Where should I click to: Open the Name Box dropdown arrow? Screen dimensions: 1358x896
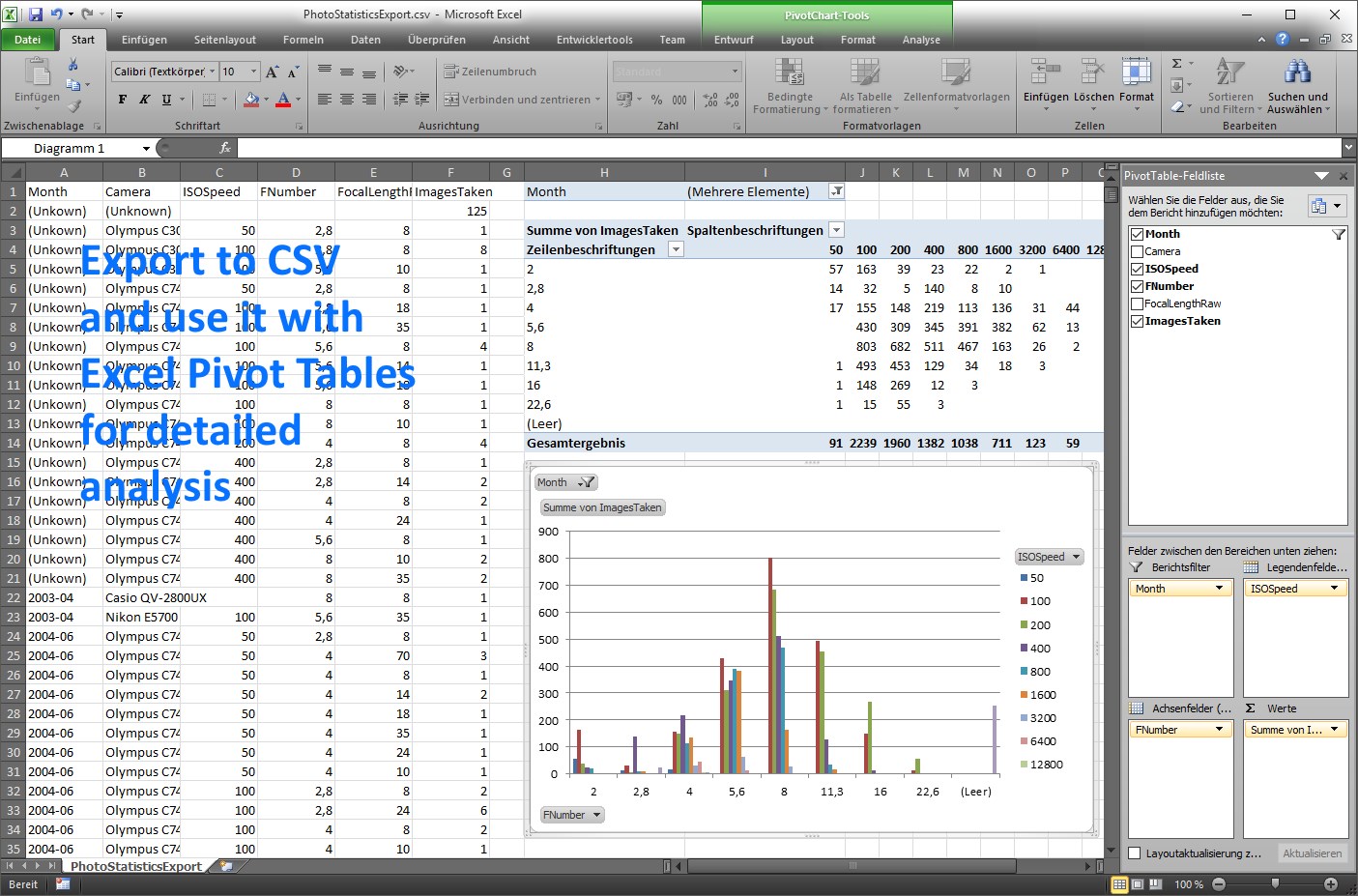tap(146, 148)
